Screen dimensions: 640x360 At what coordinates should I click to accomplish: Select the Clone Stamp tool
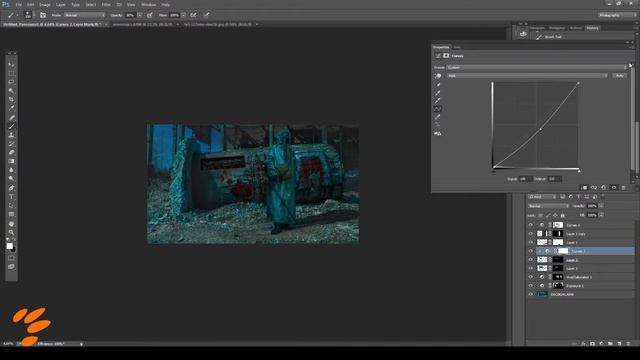11,135
